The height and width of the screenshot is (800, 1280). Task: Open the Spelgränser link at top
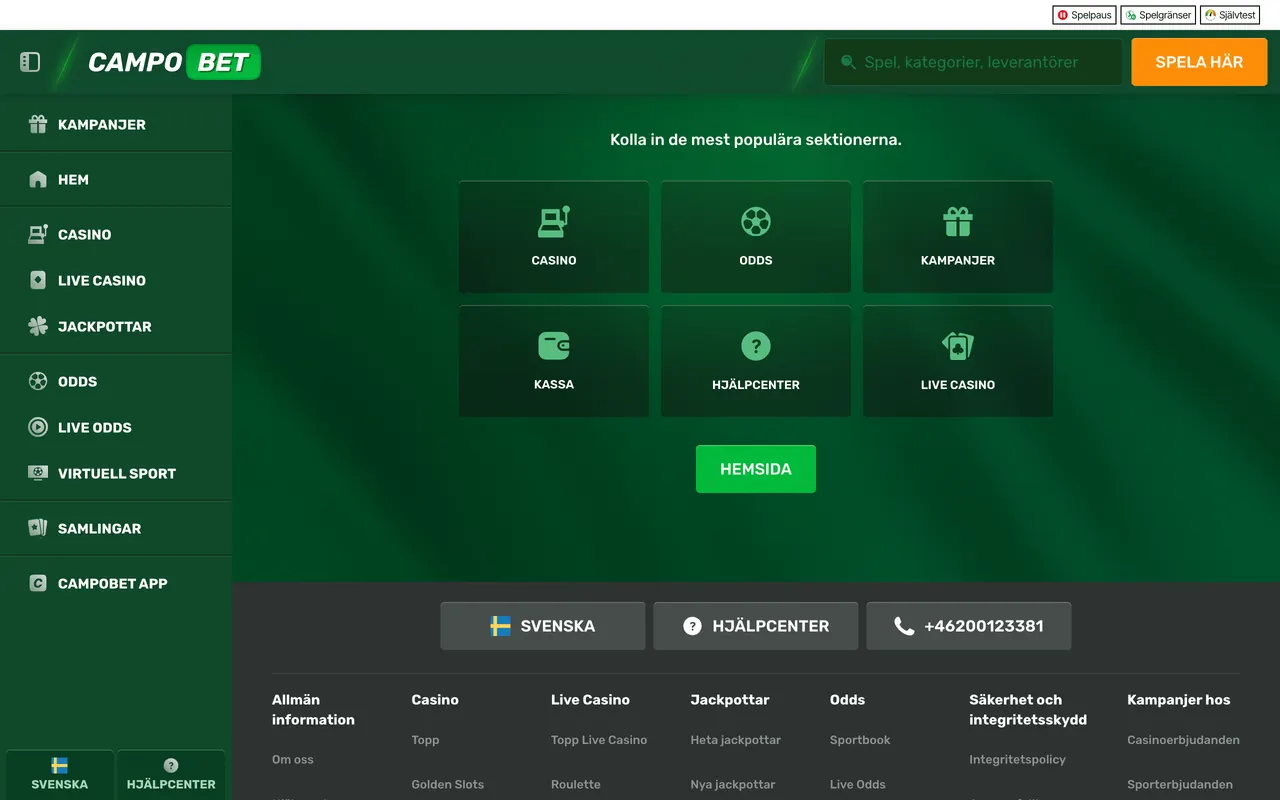point(1158,15)
